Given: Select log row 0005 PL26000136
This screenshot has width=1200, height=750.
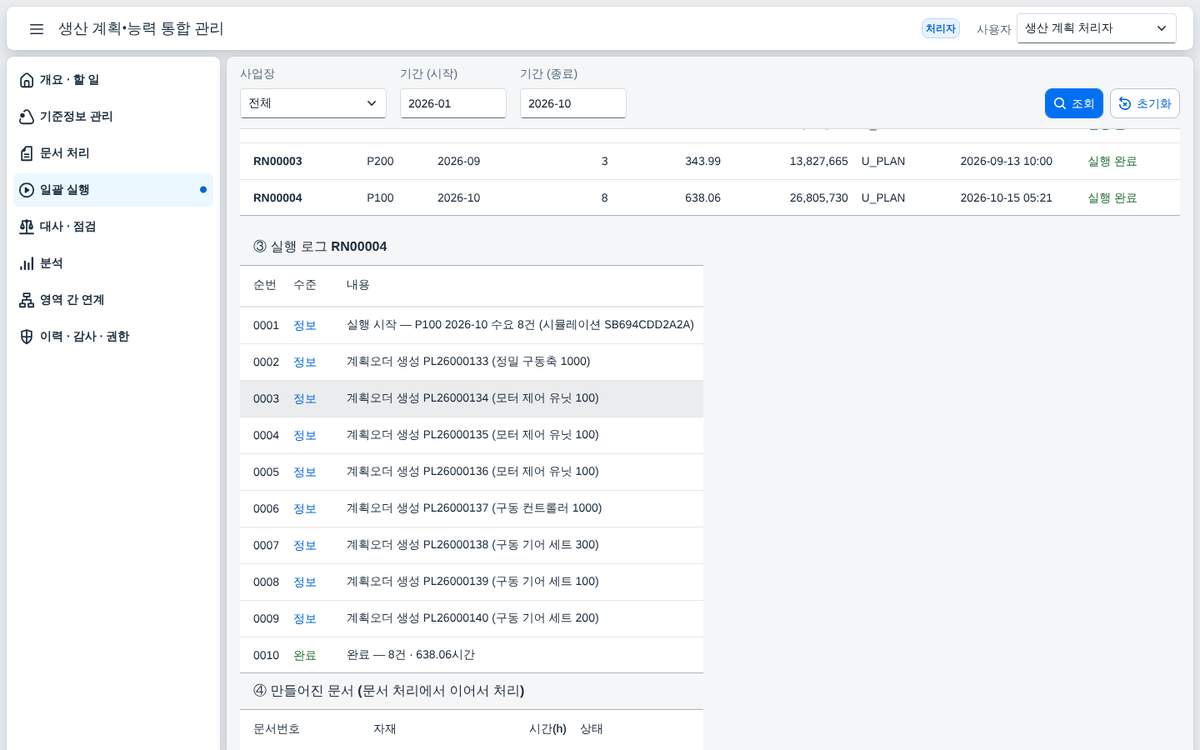Looking at the screenshot, I should pos(471,471).
